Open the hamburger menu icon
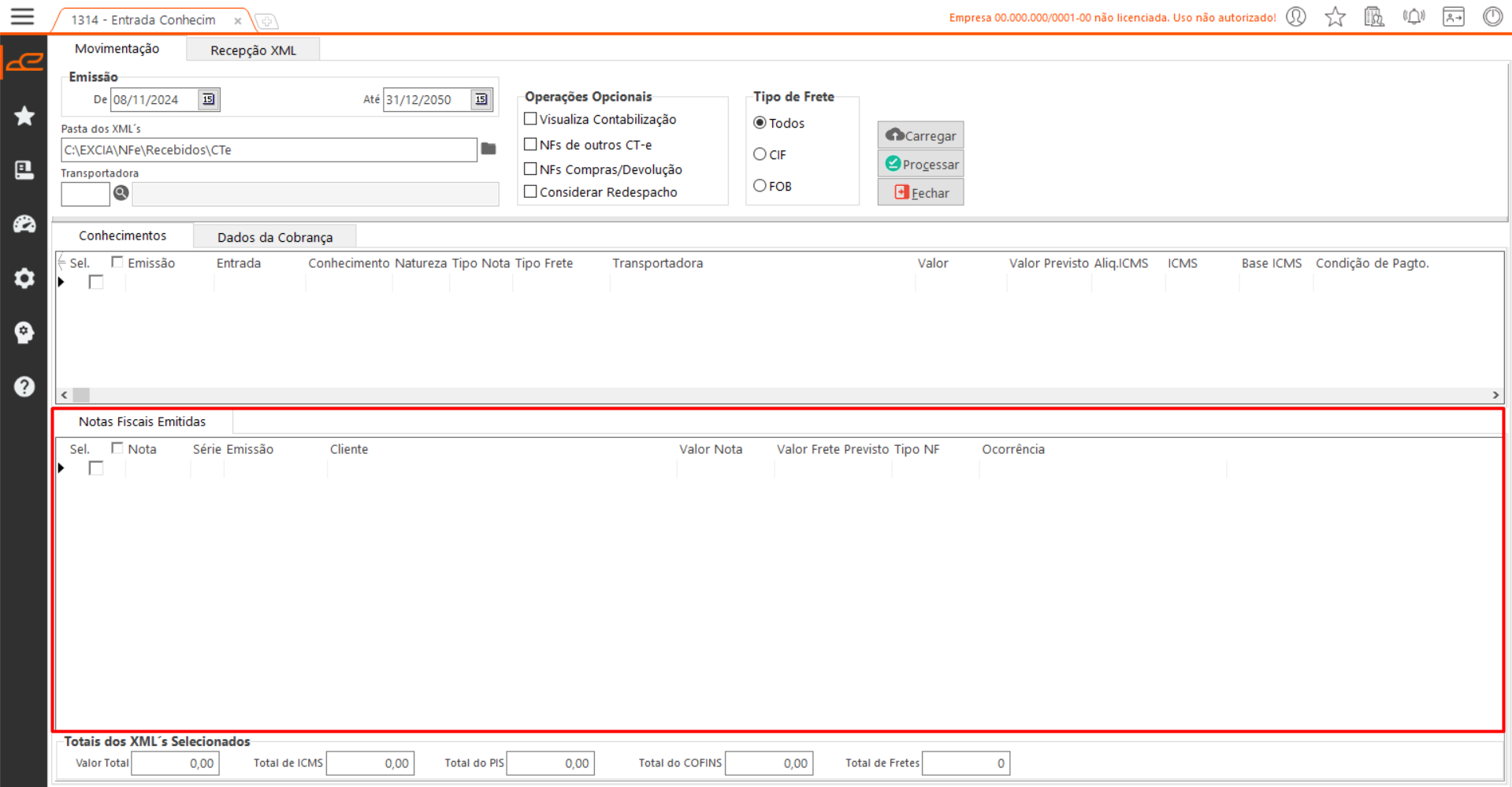Screen dimensions: 1512x787 coord(22,17)
